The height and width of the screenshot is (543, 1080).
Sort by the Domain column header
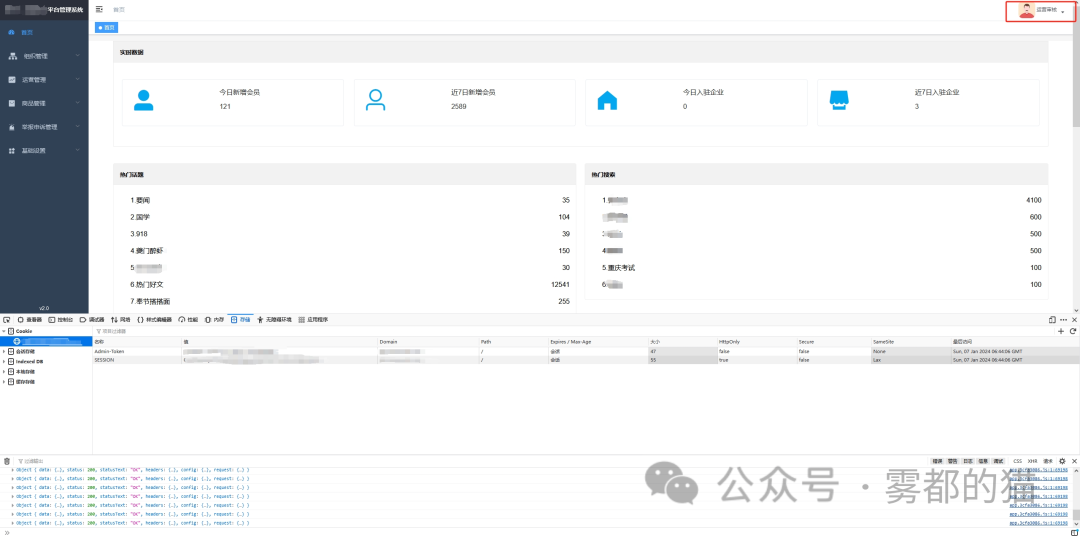pyautogui.click(x=428, y=342)
